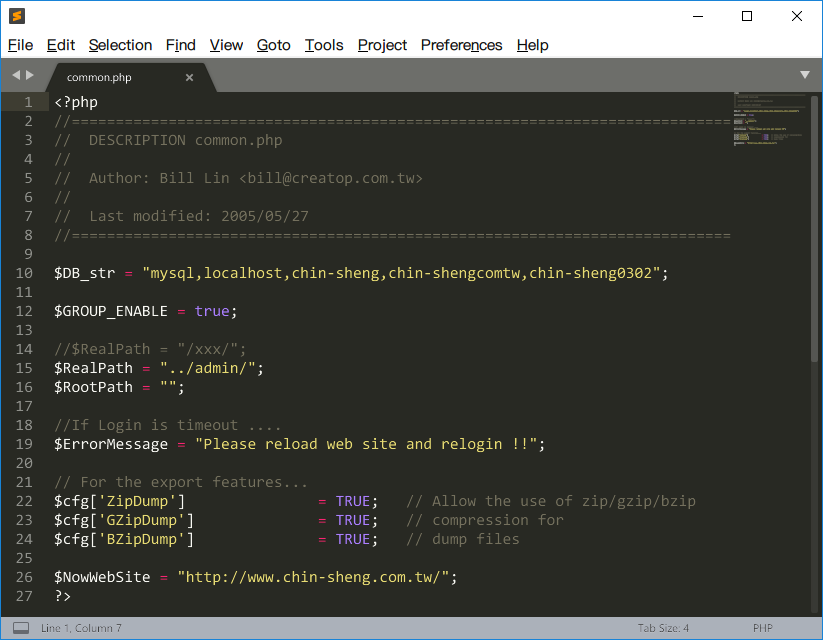Click the // dump files comment

coord(463,539)
